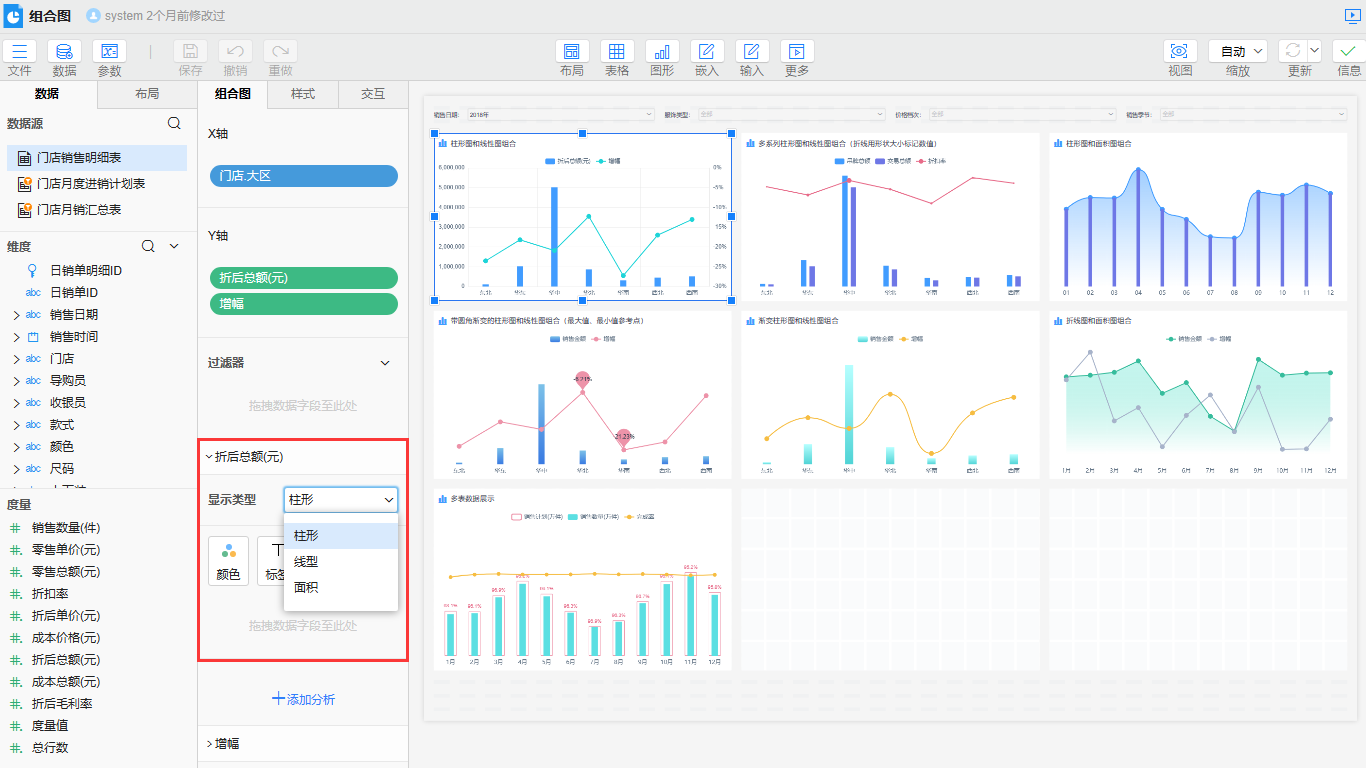This screenshot has height=768, width=1366.
Task: Click the 添加分析 add analysis link
Action: coord(303,700)
